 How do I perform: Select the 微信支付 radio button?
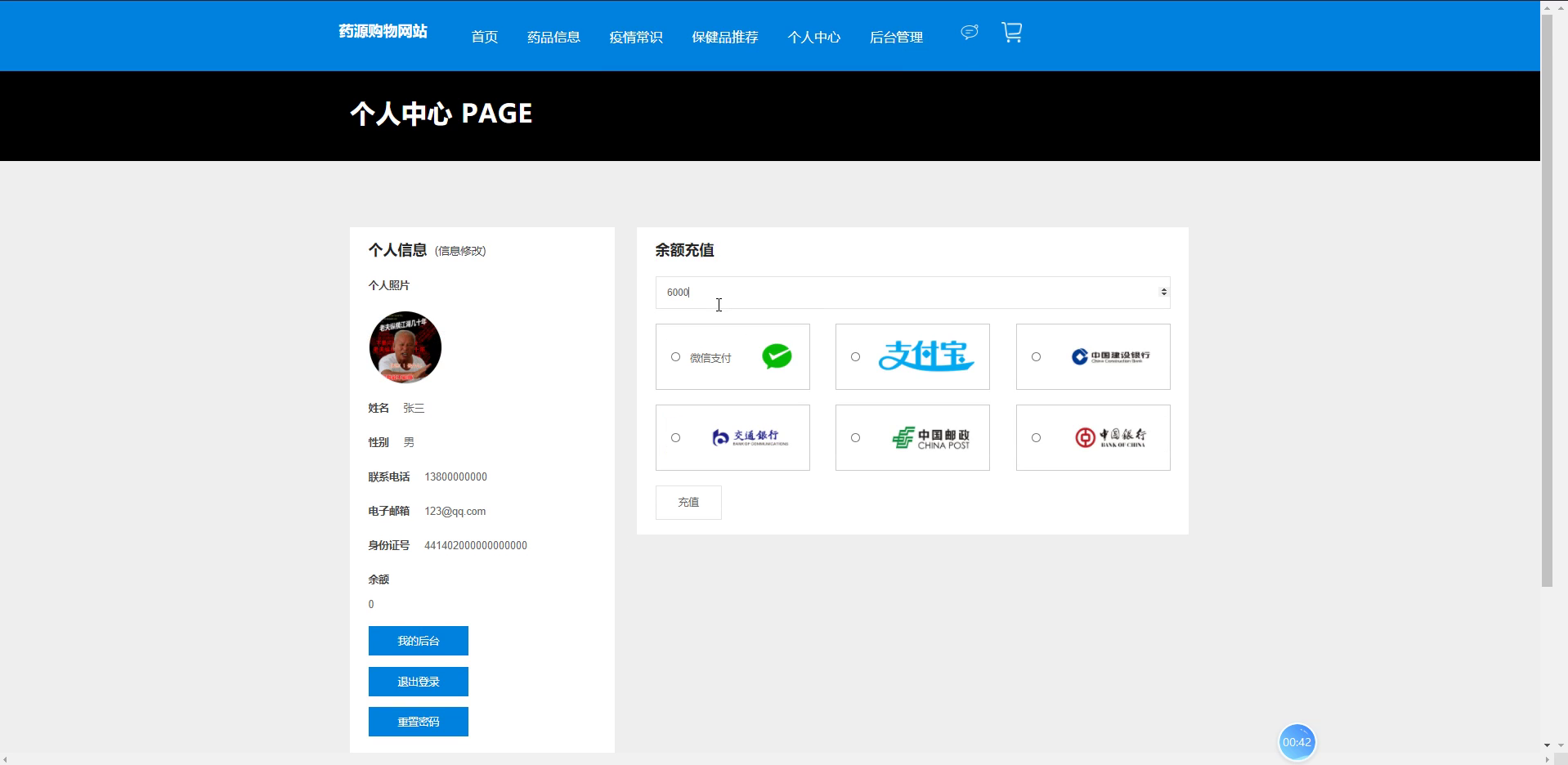(675, 357)
